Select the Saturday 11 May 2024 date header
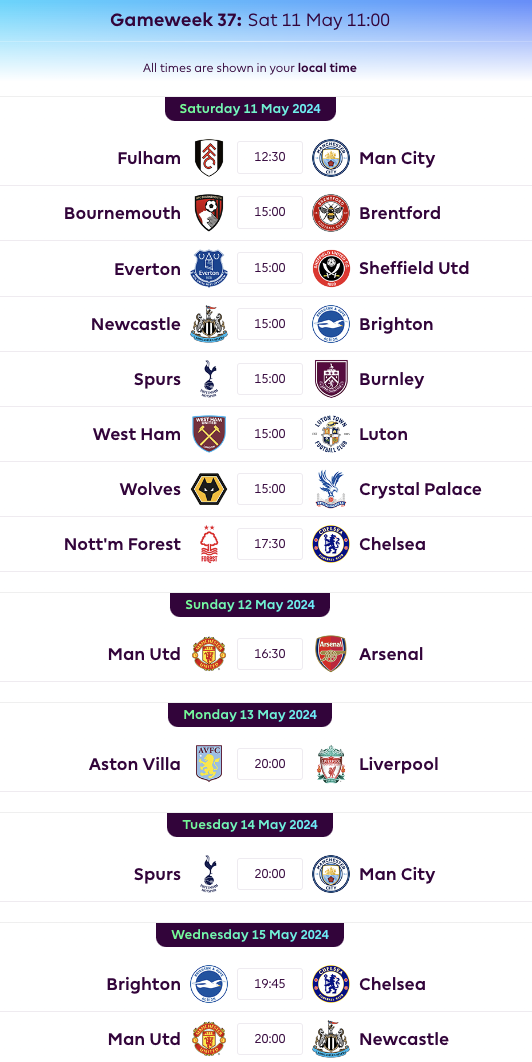This screenshot has width=532, height=1062. point(250,108)
